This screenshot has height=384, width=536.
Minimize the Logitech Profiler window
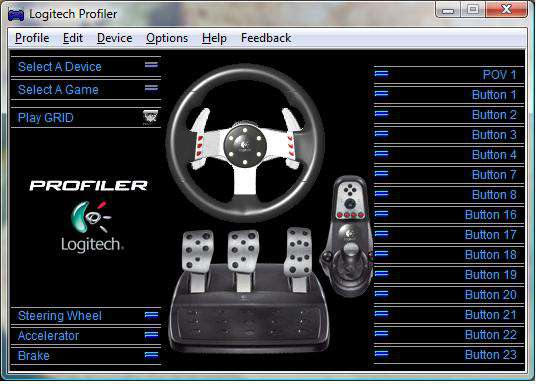pos(447,10)
